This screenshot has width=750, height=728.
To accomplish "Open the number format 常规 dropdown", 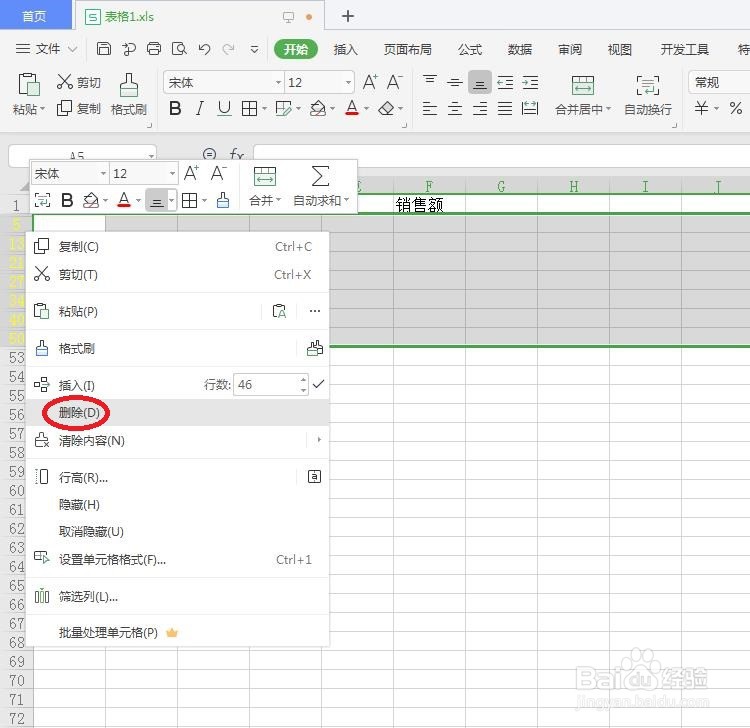I will click(719, 82).
